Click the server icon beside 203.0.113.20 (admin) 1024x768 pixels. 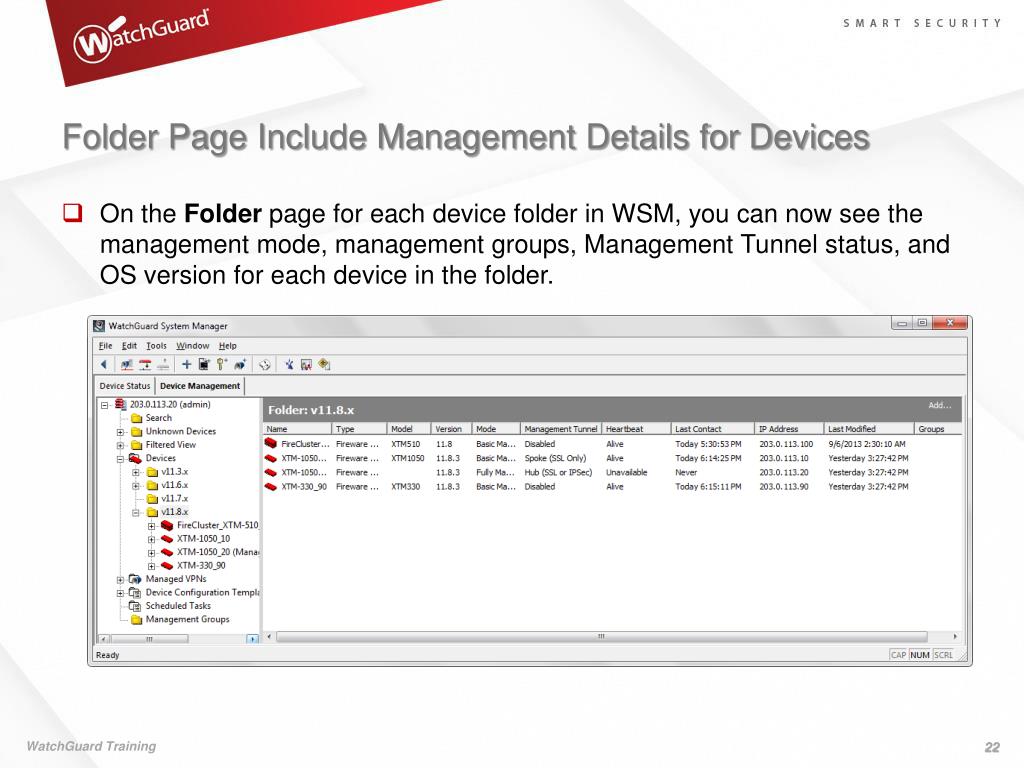click(x=120, y=404)
